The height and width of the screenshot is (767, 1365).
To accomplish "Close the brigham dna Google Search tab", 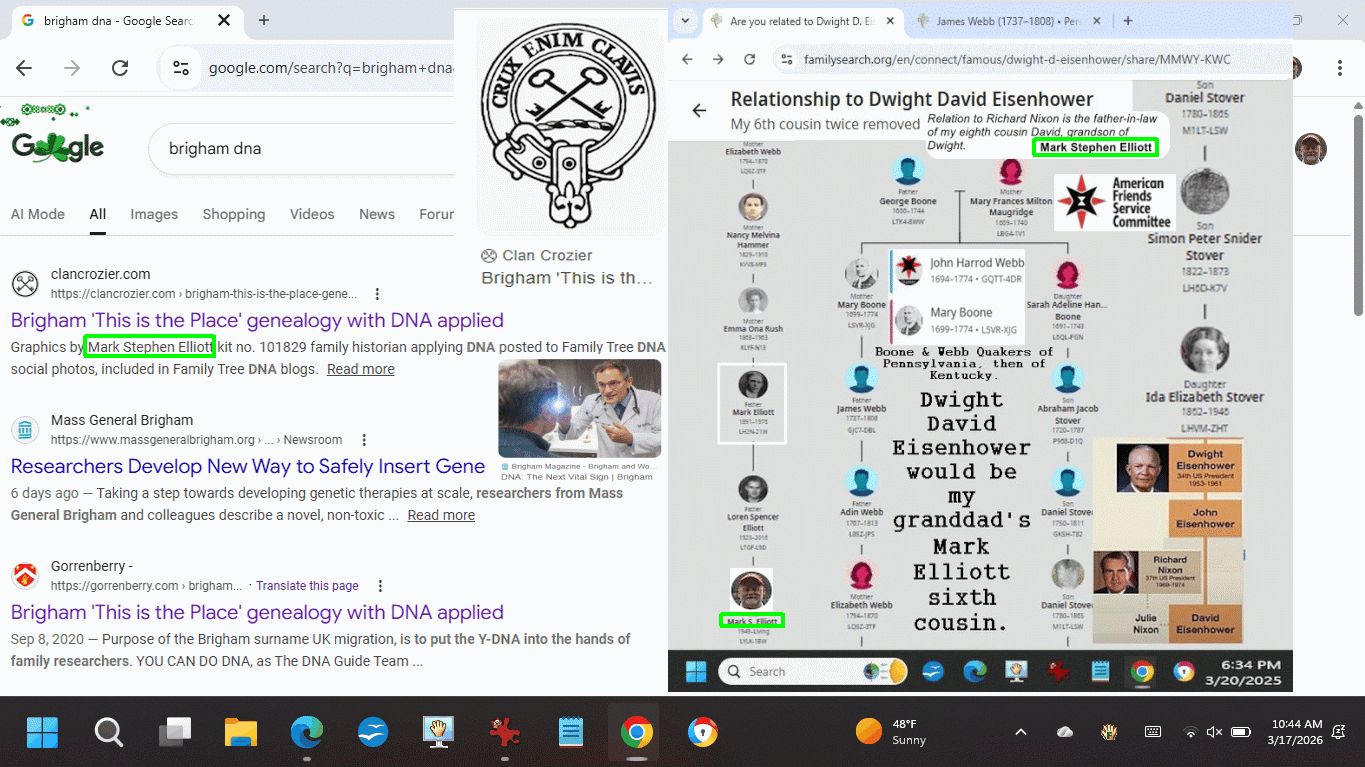I will 223,20.
